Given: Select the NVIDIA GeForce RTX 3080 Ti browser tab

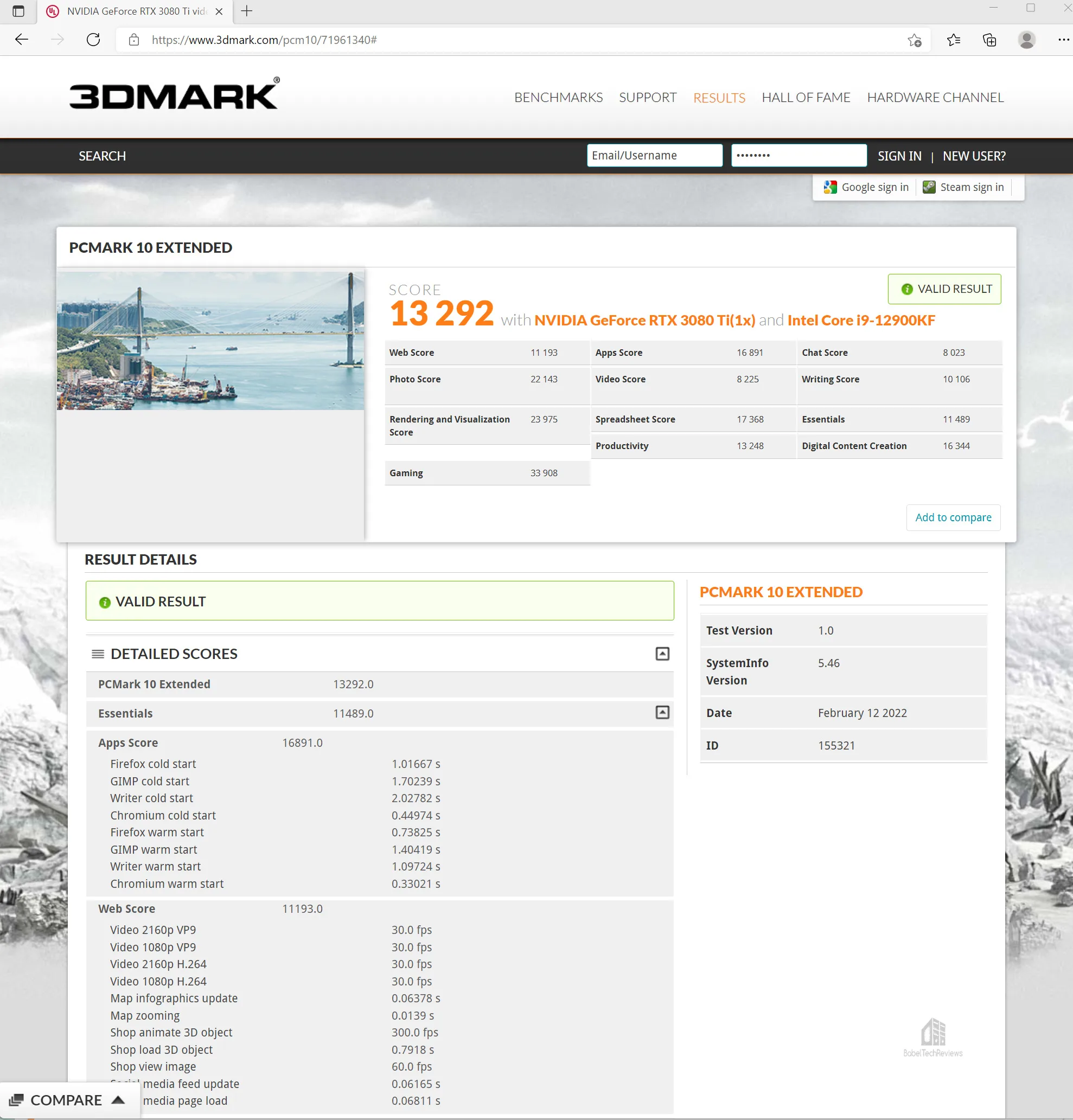Looking at the screenshot, I should click(x=135, y=11).
